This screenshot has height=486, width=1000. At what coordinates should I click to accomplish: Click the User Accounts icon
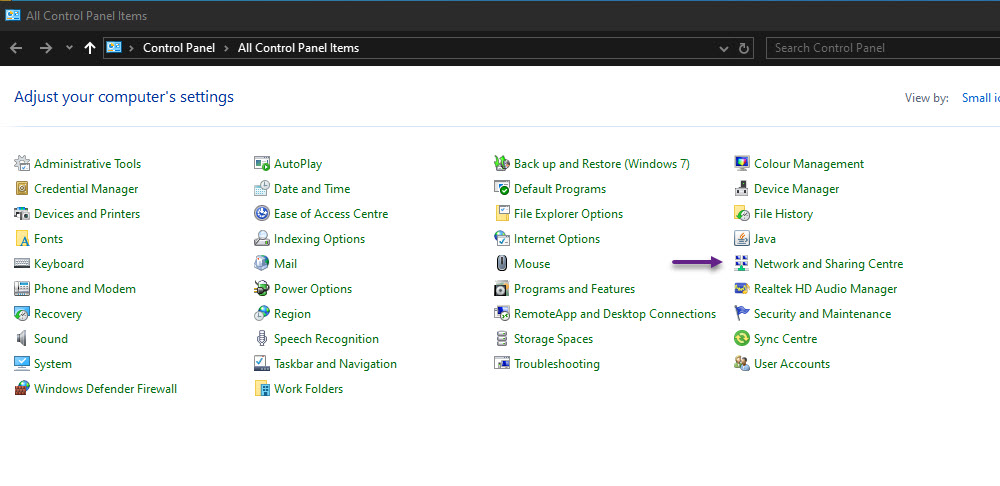(x=742, y=364)
